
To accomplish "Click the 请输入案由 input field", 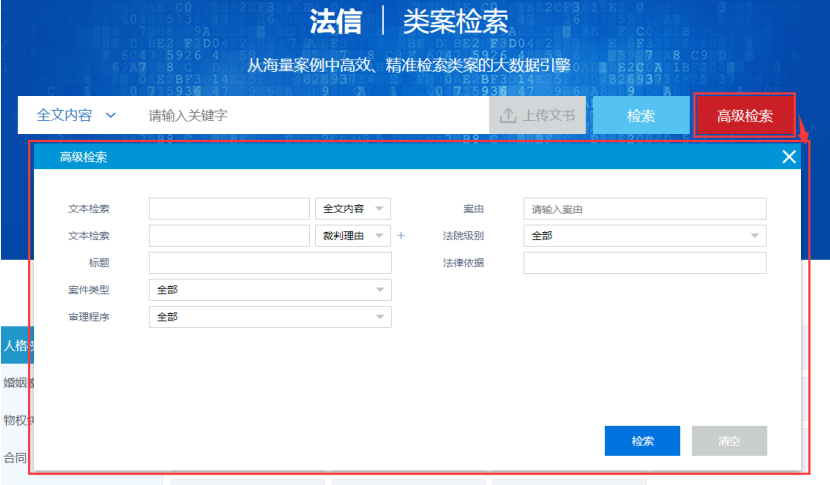I will [645, 209].
